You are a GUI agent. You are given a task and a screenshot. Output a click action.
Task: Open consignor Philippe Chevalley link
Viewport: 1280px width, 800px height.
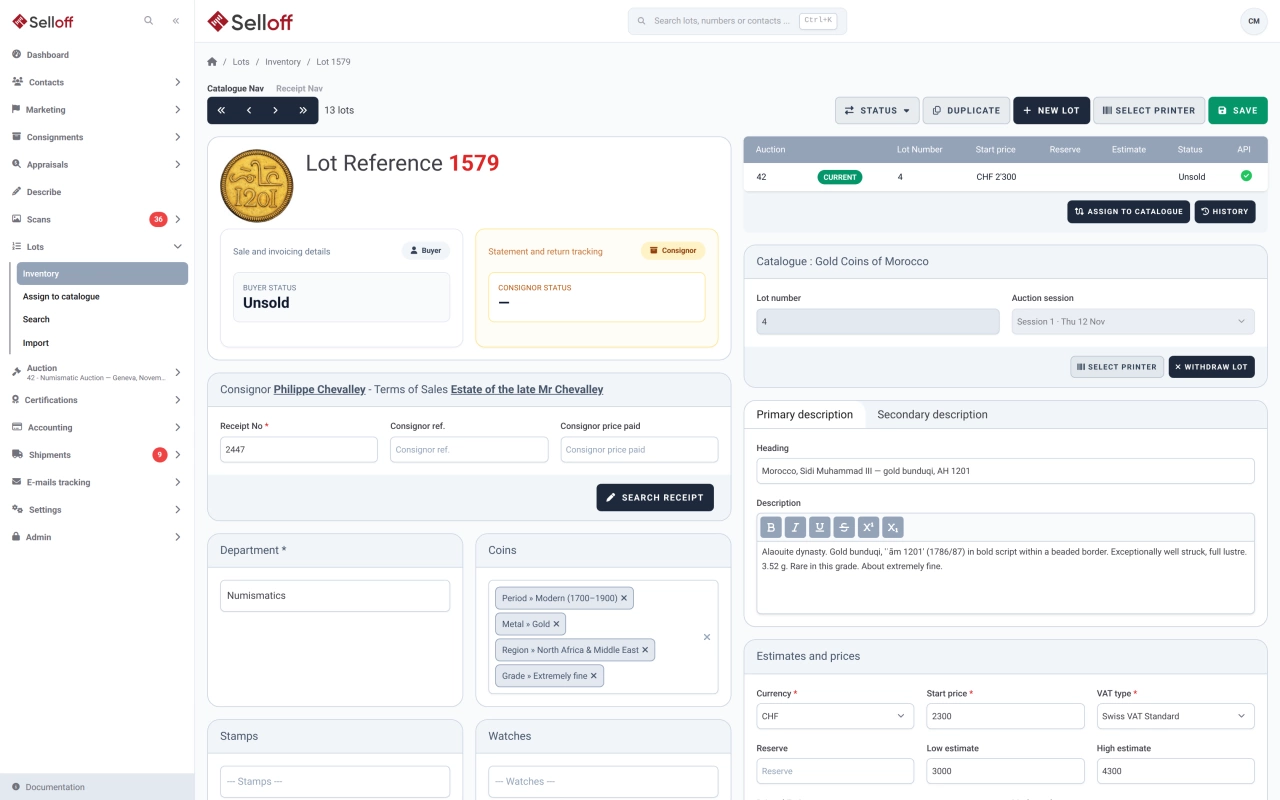click(x=320, y=390)
